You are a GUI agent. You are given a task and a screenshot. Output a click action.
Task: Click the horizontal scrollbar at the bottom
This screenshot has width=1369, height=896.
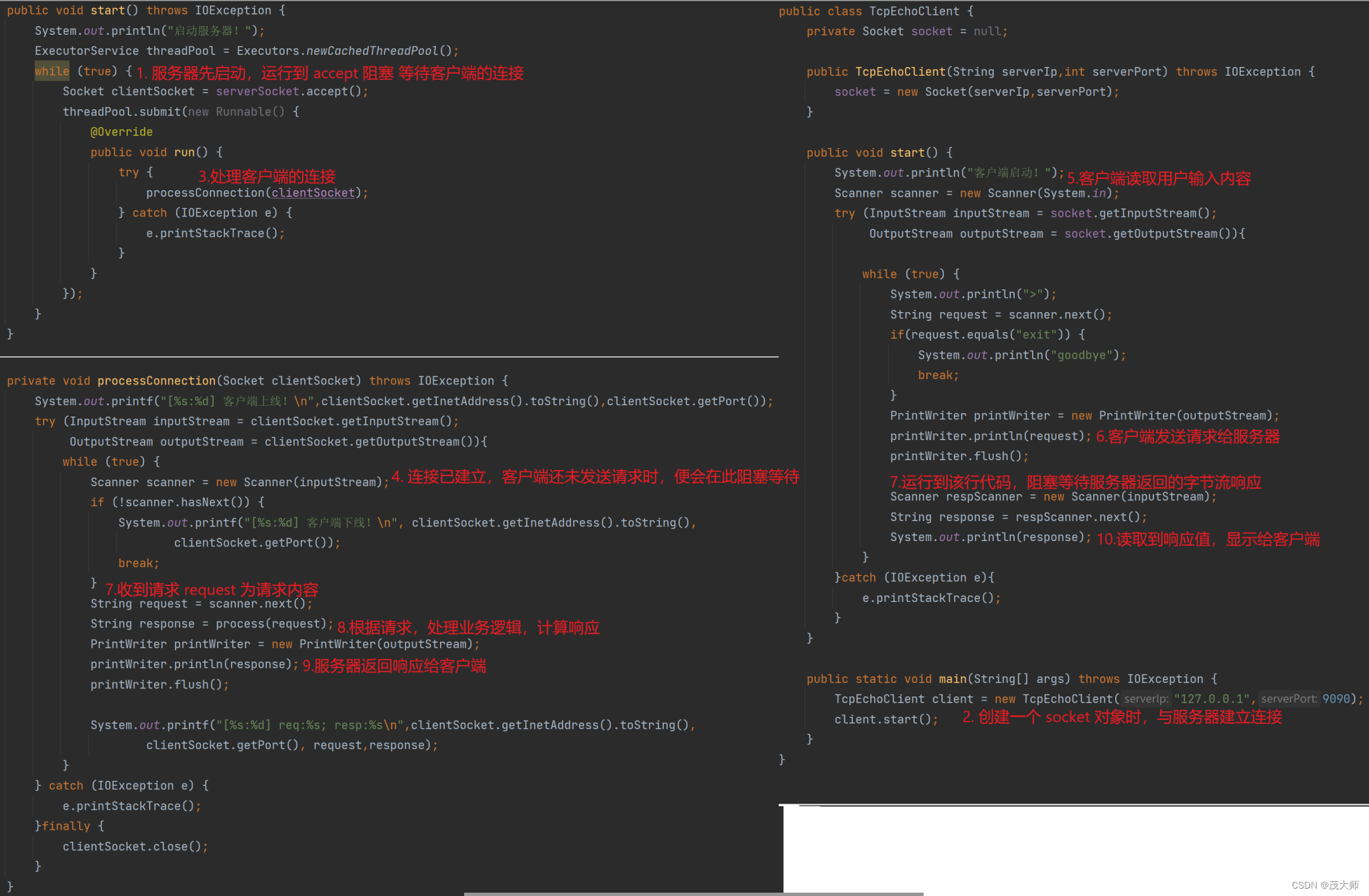click(x=693, y=893)
